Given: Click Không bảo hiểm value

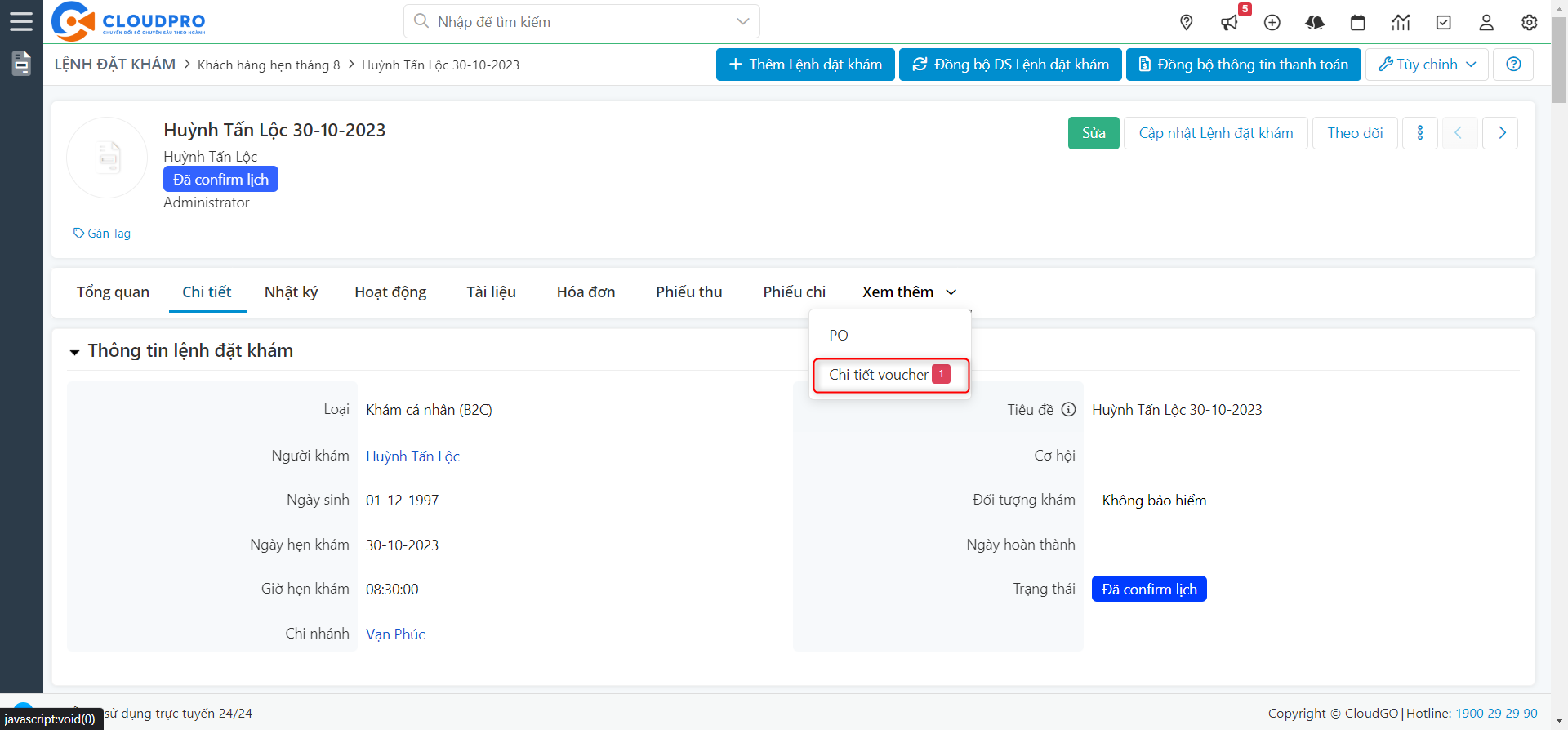Looking at the screenshot, I should 1154,501.
